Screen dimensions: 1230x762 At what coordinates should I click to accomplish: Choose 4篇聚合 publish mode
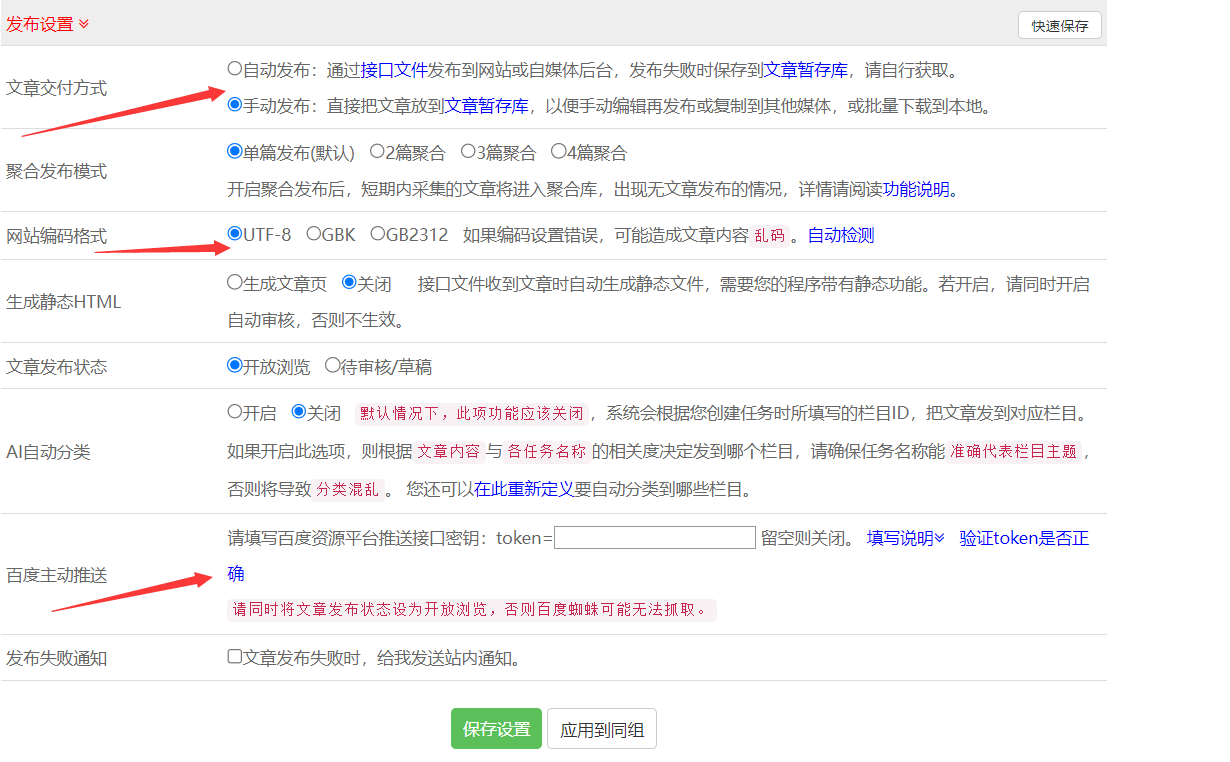tap(559, 152)
